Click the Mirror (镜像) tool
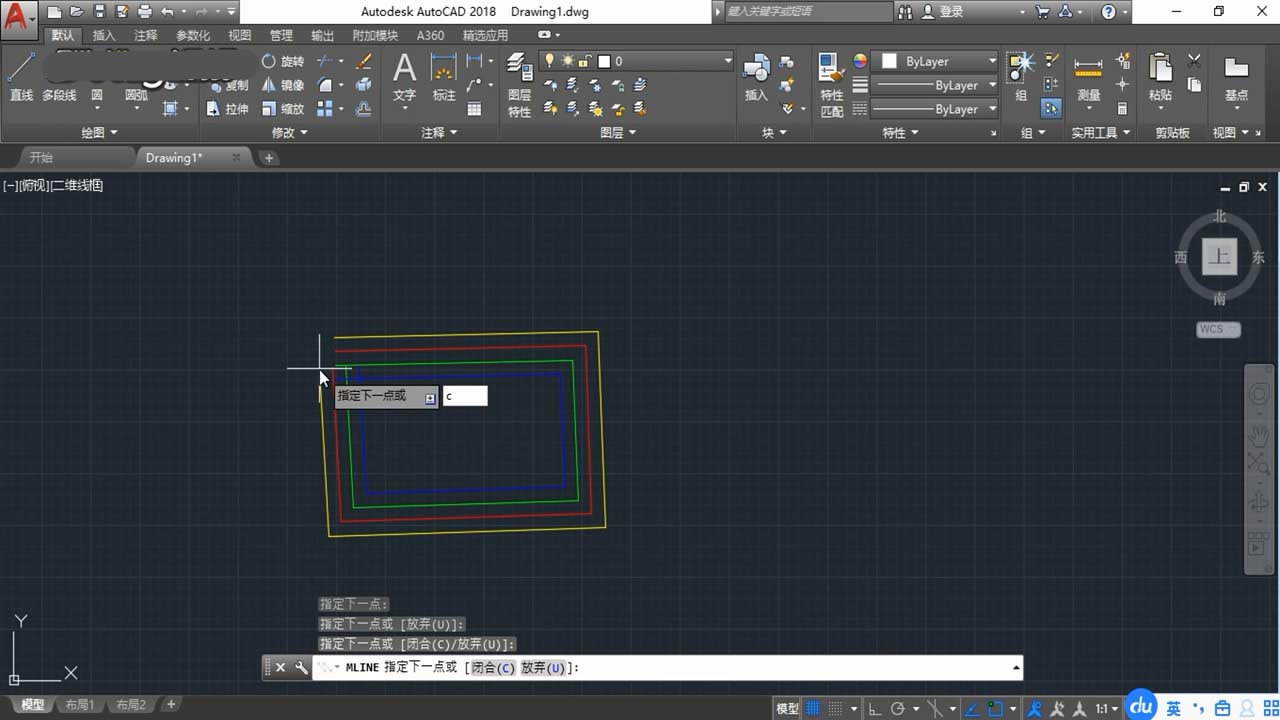The image size is (1280, 720). 283,85
